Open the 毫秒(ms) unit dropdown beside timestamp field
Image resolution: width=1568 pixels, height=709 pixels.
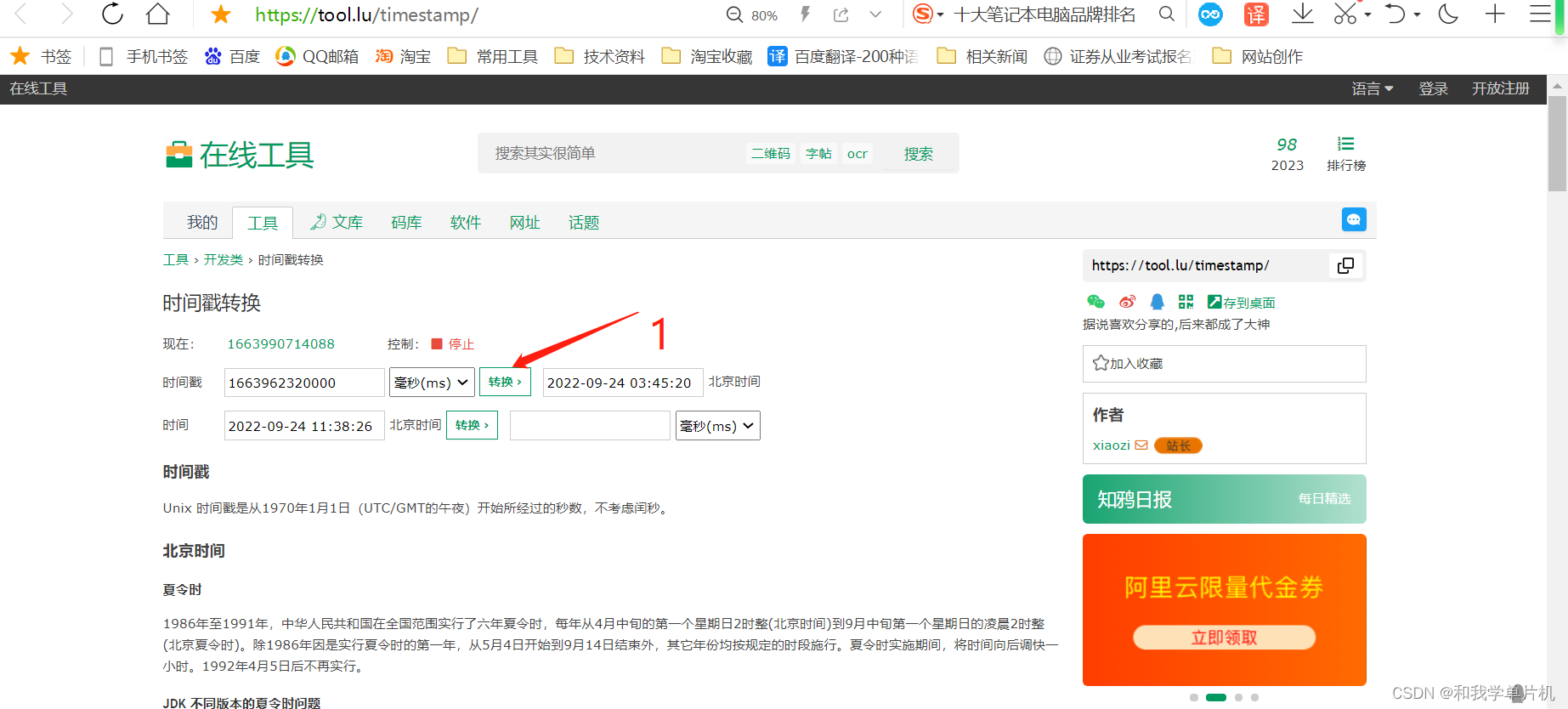432,383
